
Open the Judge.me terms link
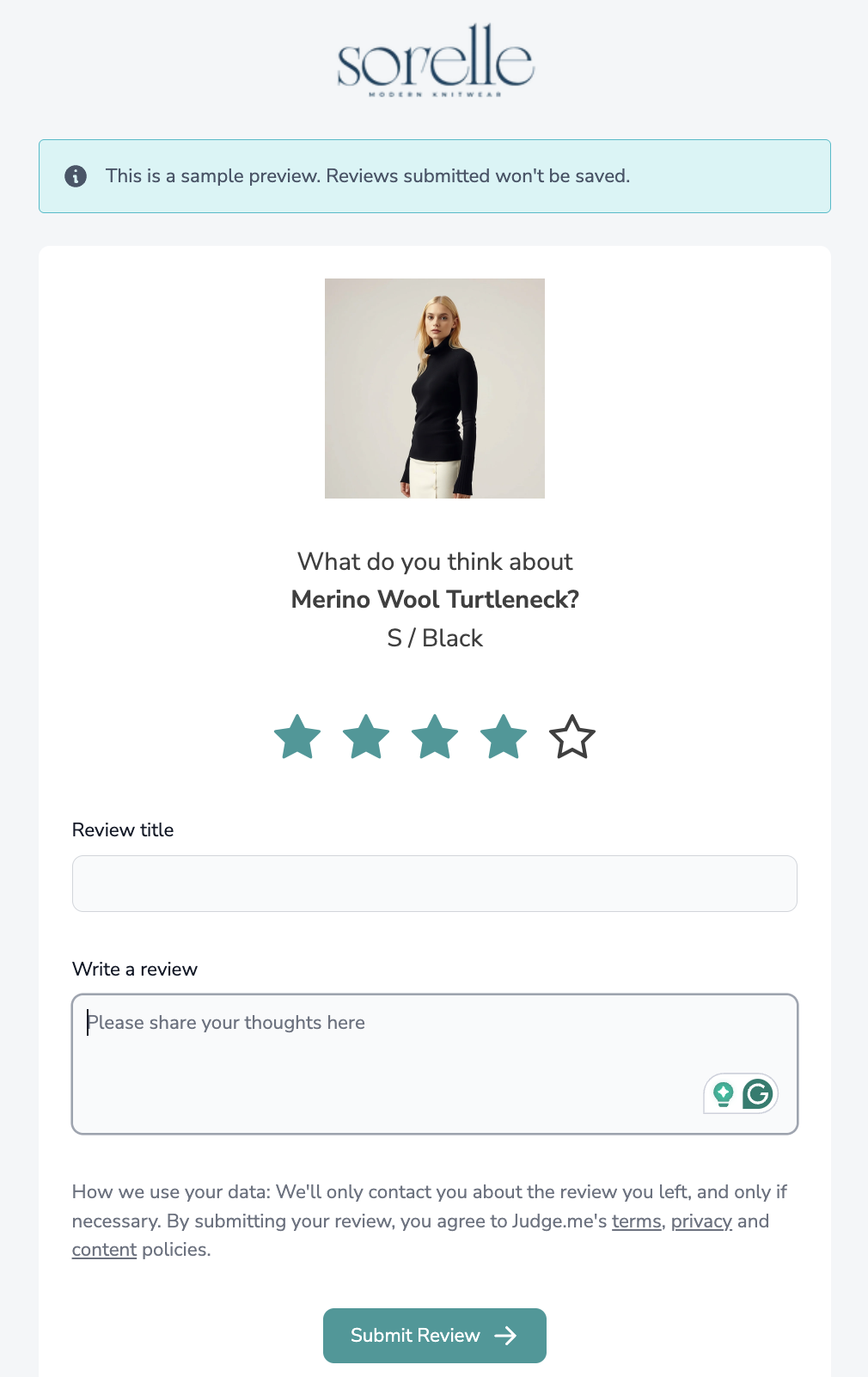tap(636, 1221)
